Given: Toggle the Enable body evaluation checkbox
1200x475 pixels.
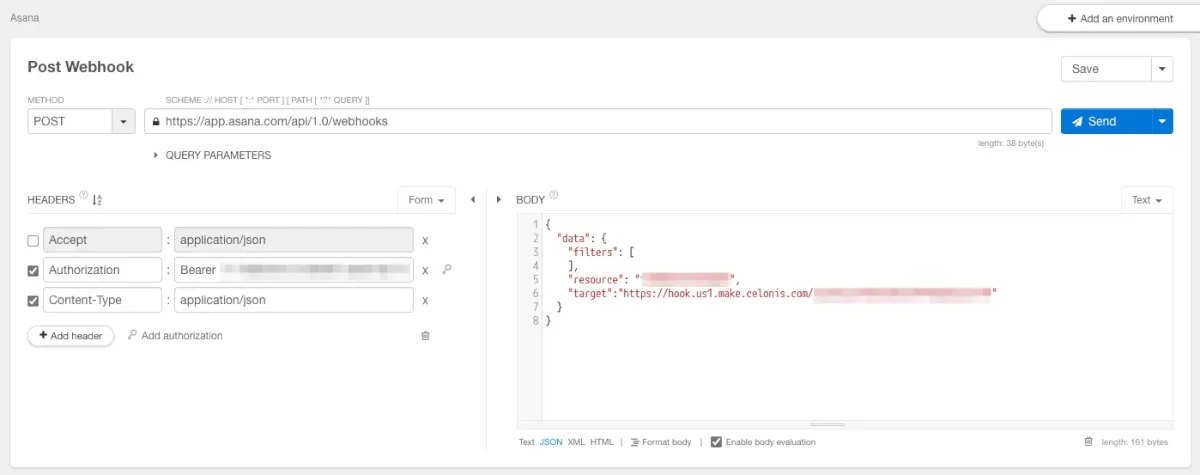Looking at the screenshot, I should click(x=716, y=442).
